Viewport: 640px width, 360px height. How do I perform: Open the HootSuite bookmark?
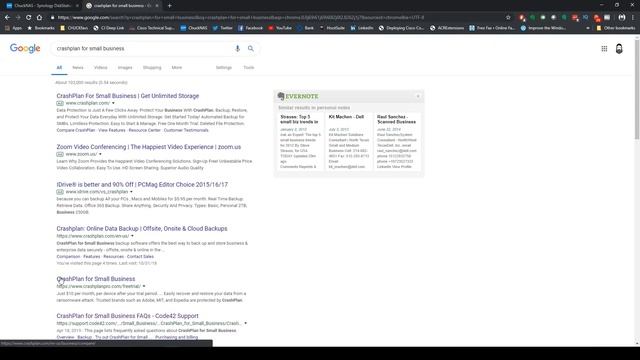pyautogui.click(x=332, y=28)
